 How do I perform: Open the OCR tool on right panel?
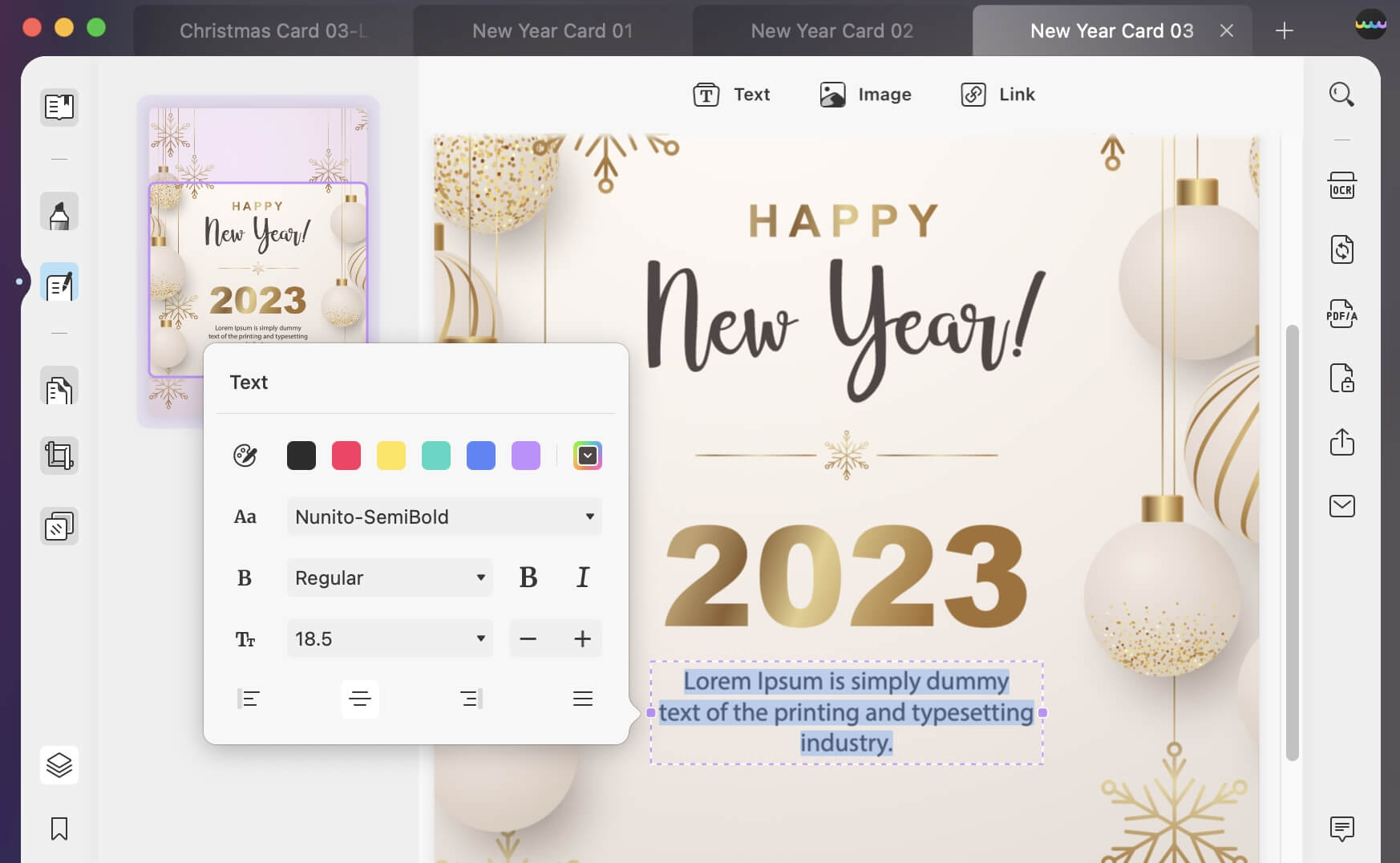click(1341, 185)
